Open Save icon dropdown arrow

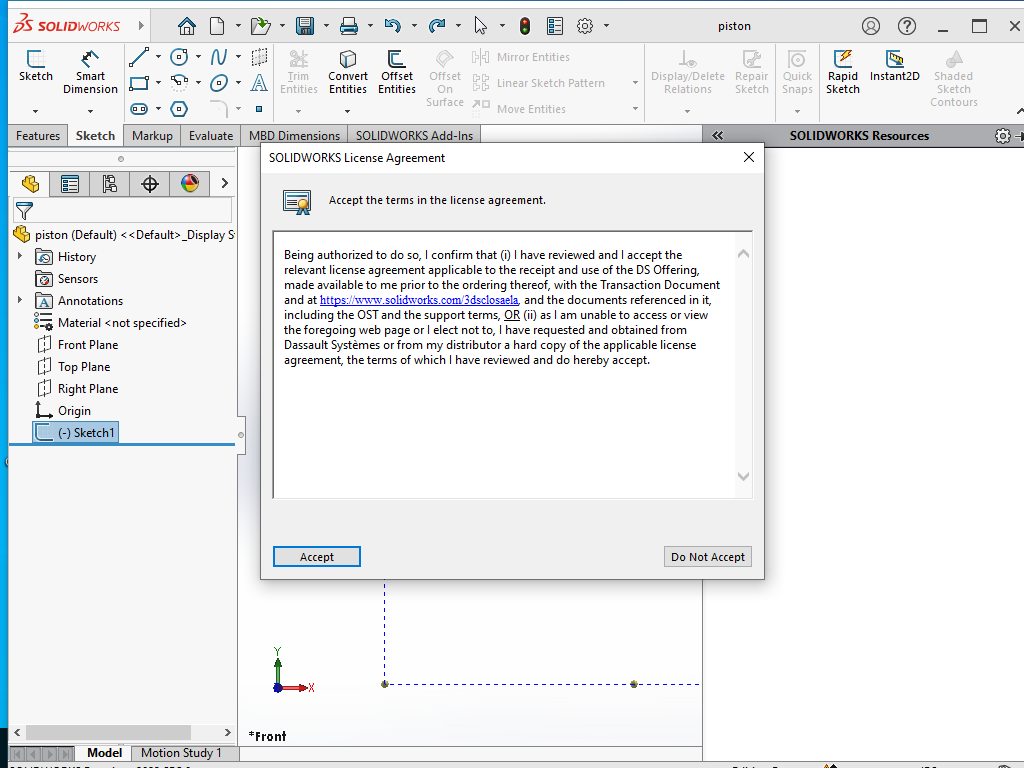tap(326, 26)
